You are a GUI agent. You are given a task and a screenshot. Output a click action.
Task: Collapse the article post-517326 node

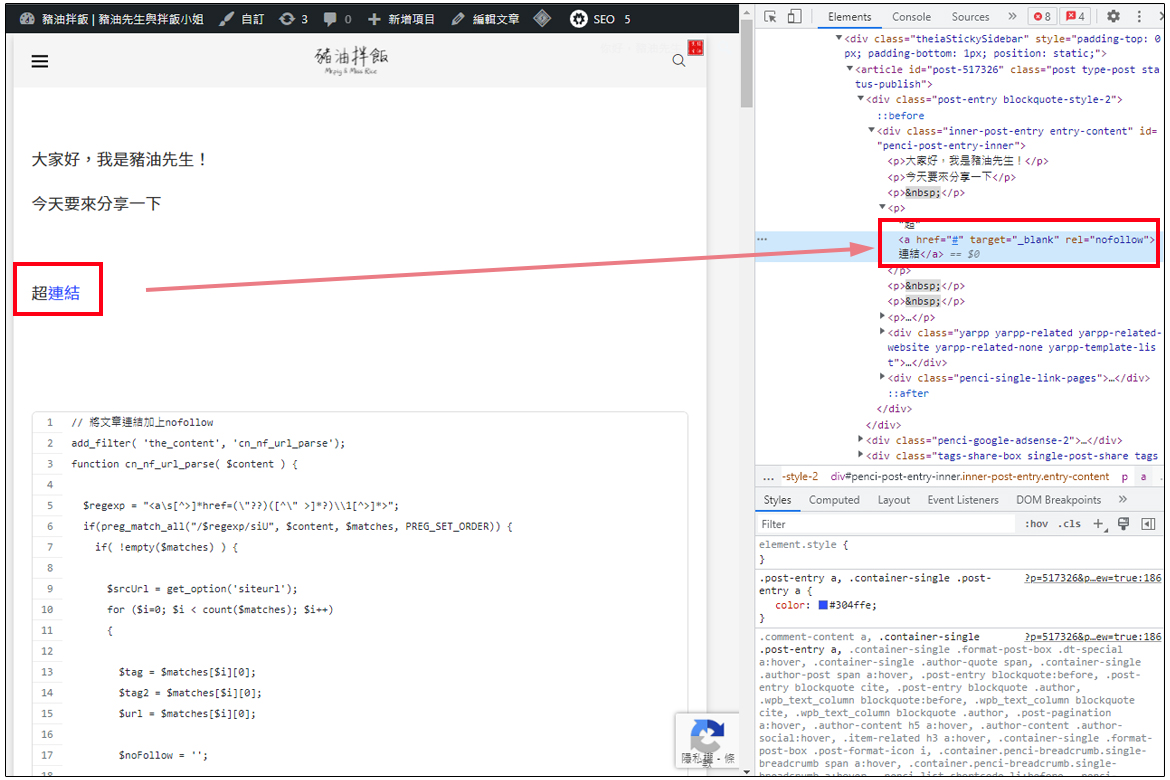[x=849, y=69]
